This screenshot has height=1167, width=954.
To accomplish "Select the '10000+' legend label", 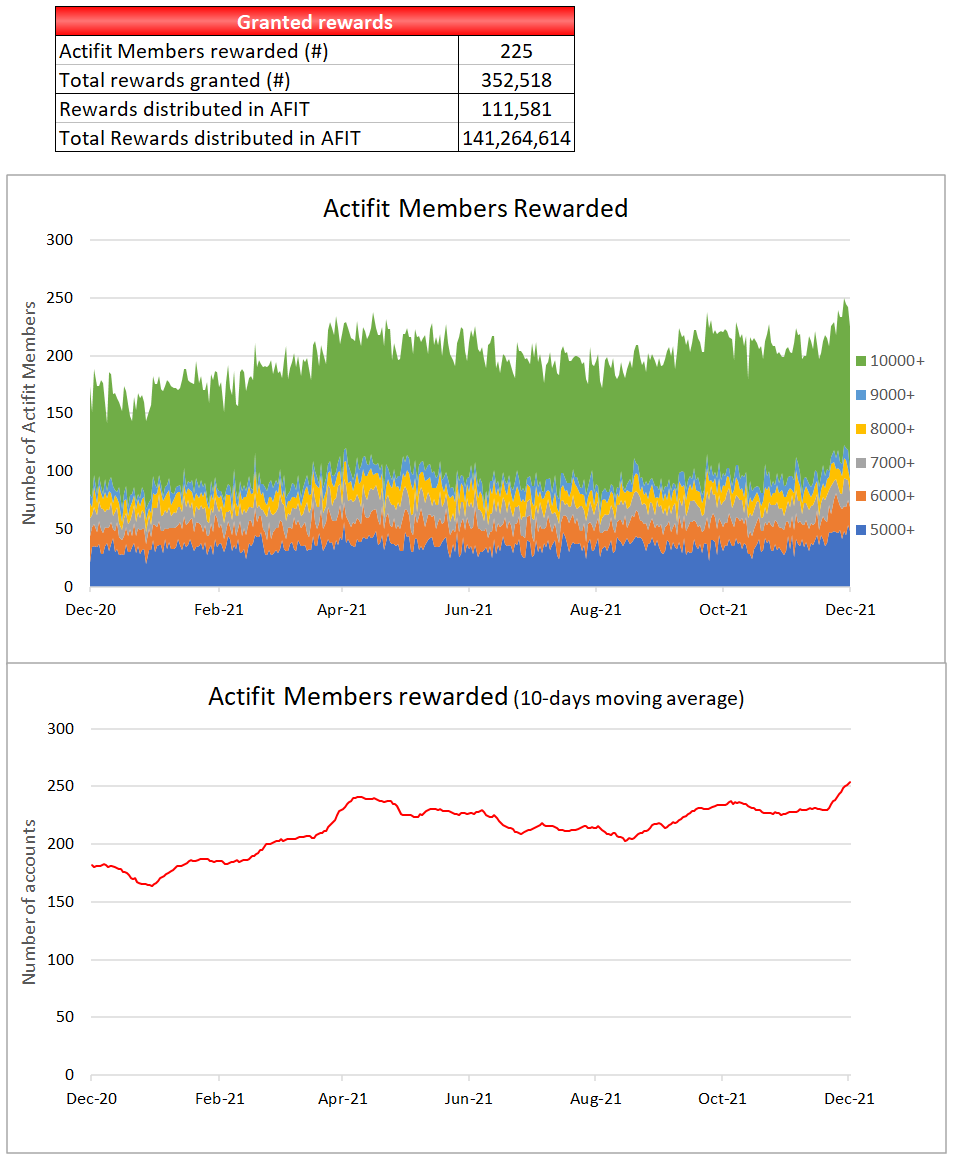I will pyautogui.click(x=897, y=361).
